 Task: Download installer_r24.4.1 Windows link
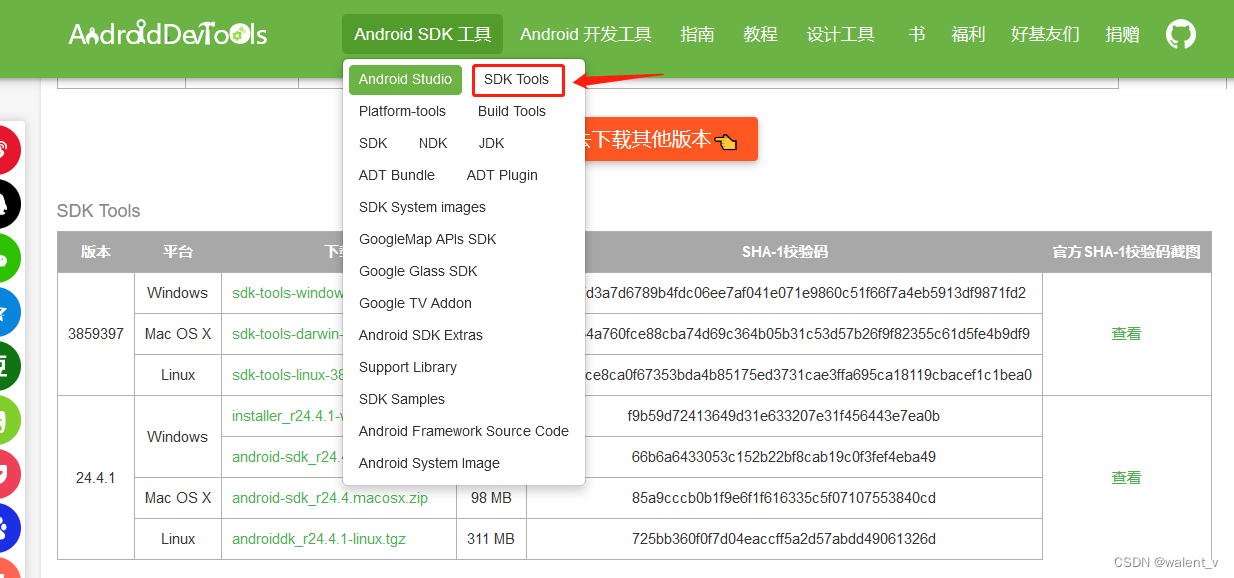pos(288,416)
